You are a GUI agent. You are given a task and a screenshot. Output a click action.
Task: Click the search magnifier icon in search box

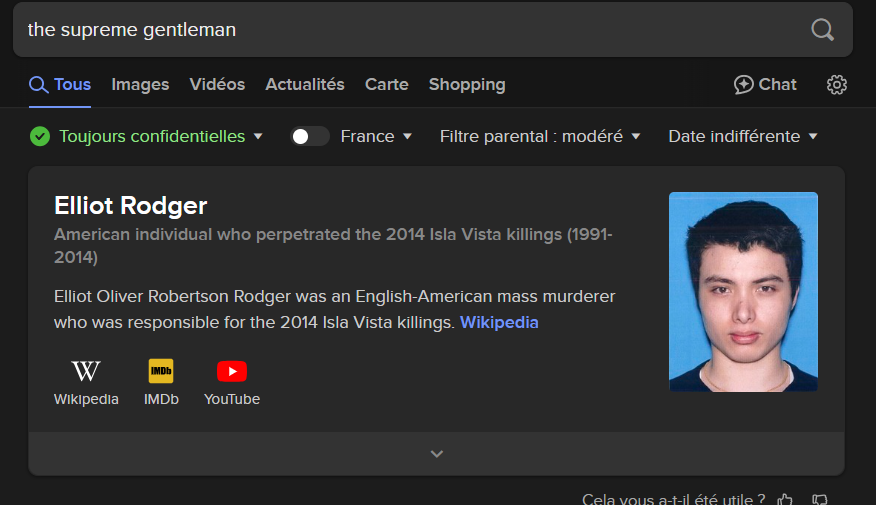click(x=822, y=30)
